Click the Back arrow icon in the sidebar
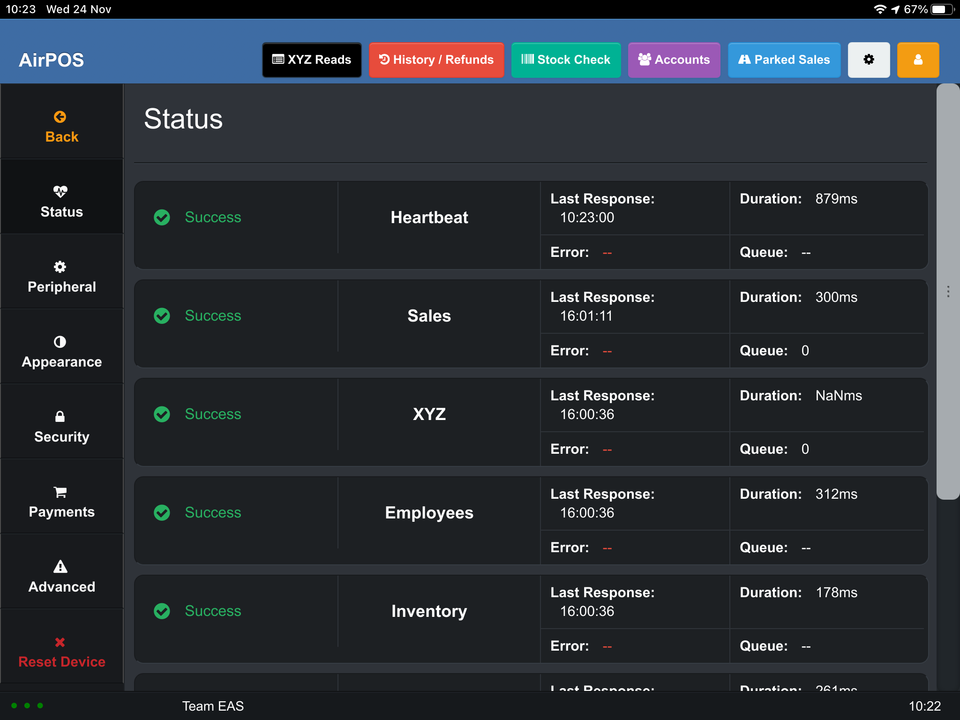This screenshot has width=960, height=720. [61, 116]
